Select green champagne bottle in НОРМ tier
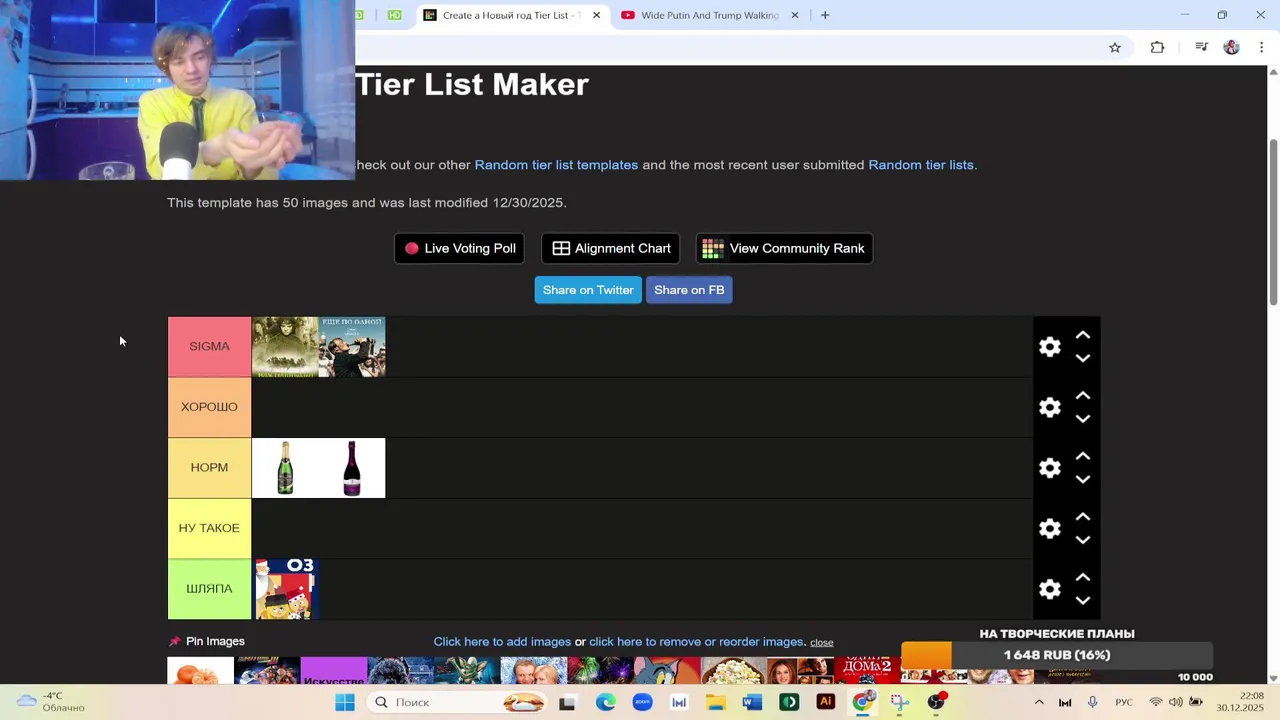Screen dimensions: 1280x720 [x=285, y=468]
